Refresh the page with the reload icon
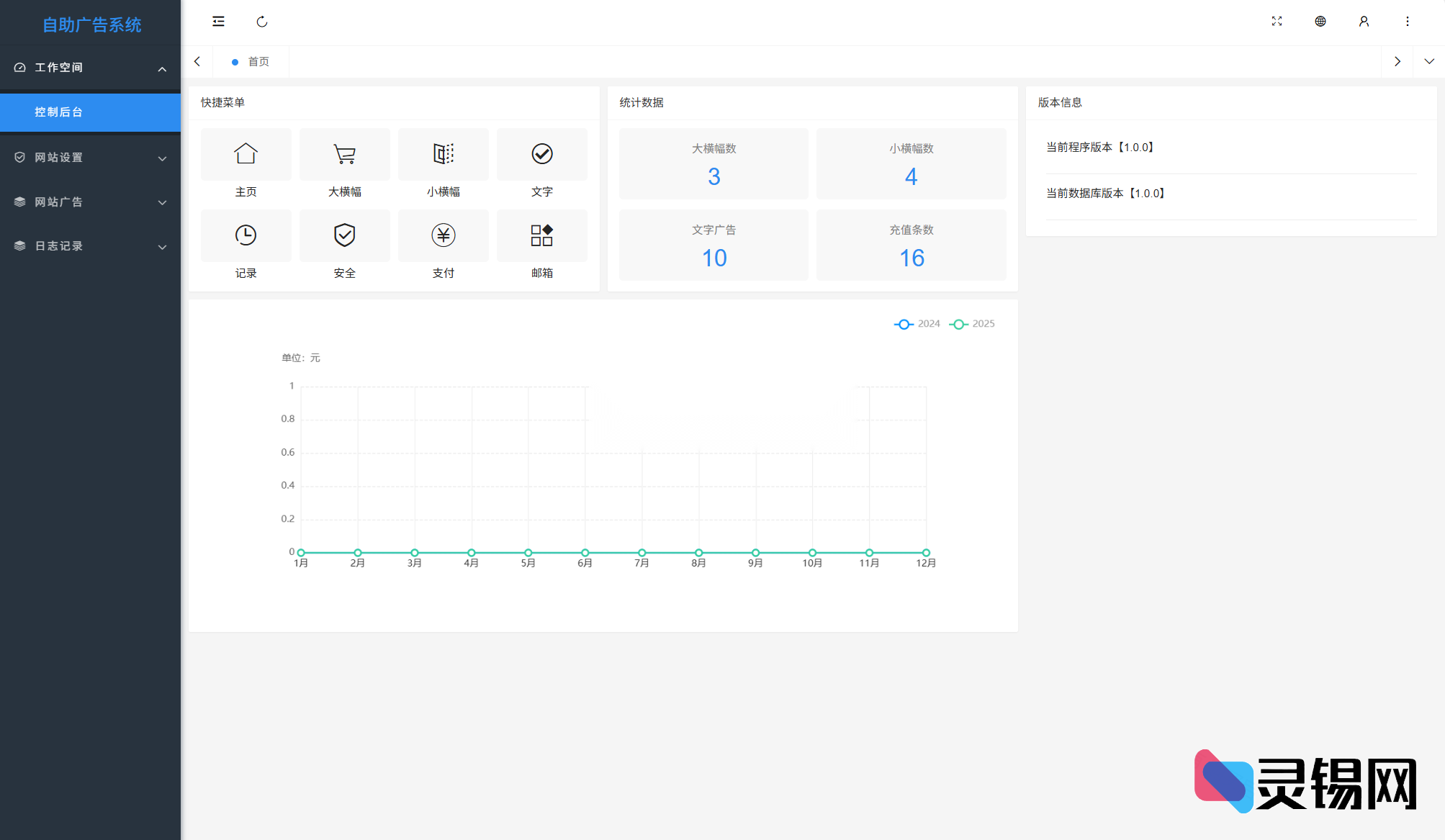The height and width of the screenshot is (840, 1445). pos(262,22)
